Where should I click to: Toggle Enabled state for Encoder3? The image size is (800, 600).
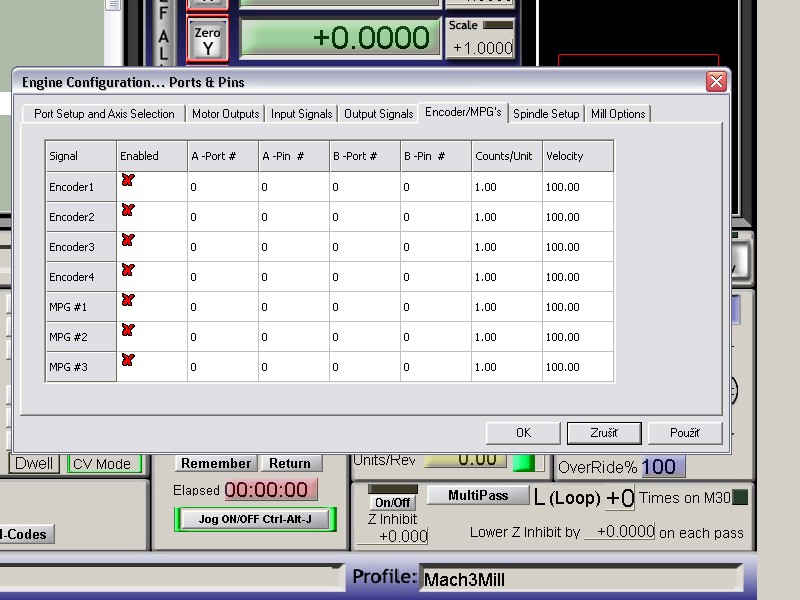tap(128, 241)
